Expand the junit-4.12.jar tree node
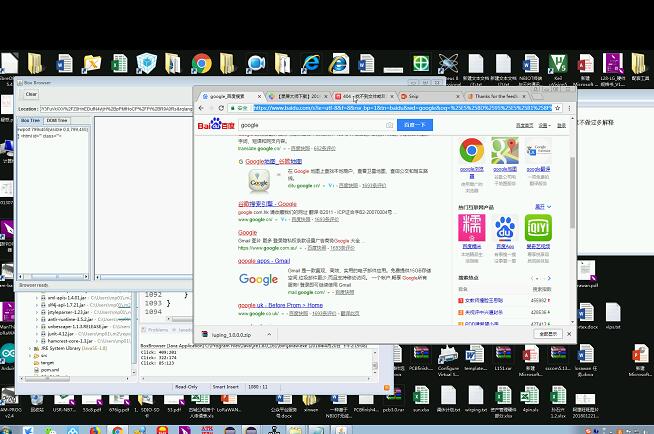The width and height of the screenshot is (654, 434). pos(37,334)
